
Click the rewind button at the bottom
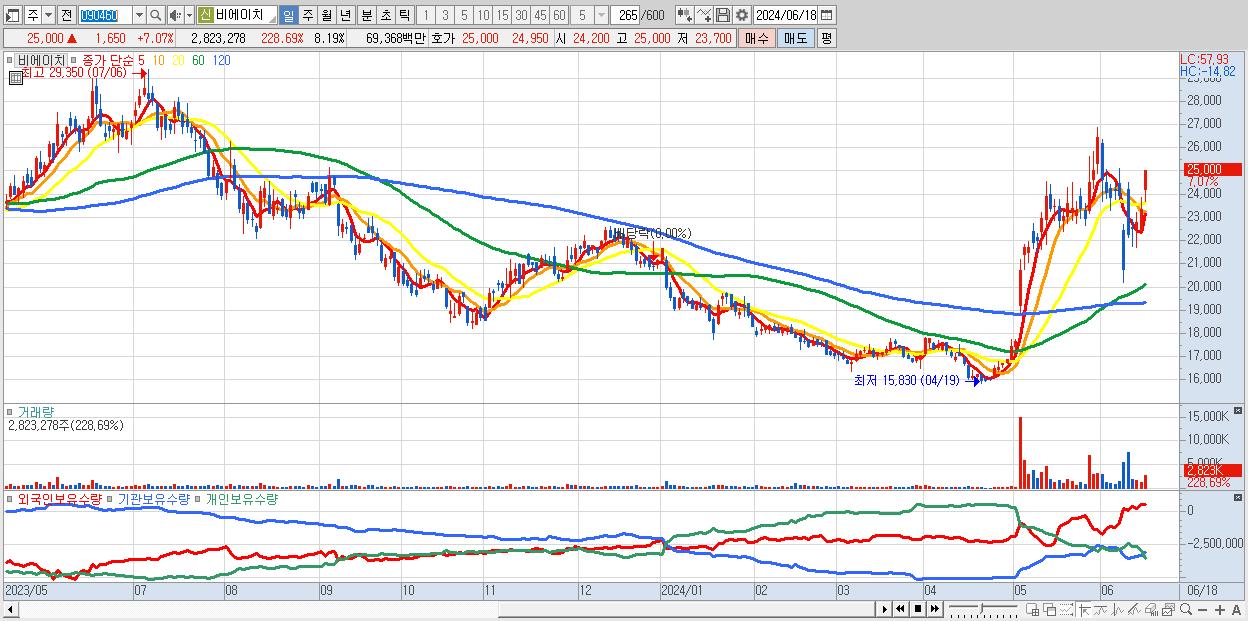(900, 609)
